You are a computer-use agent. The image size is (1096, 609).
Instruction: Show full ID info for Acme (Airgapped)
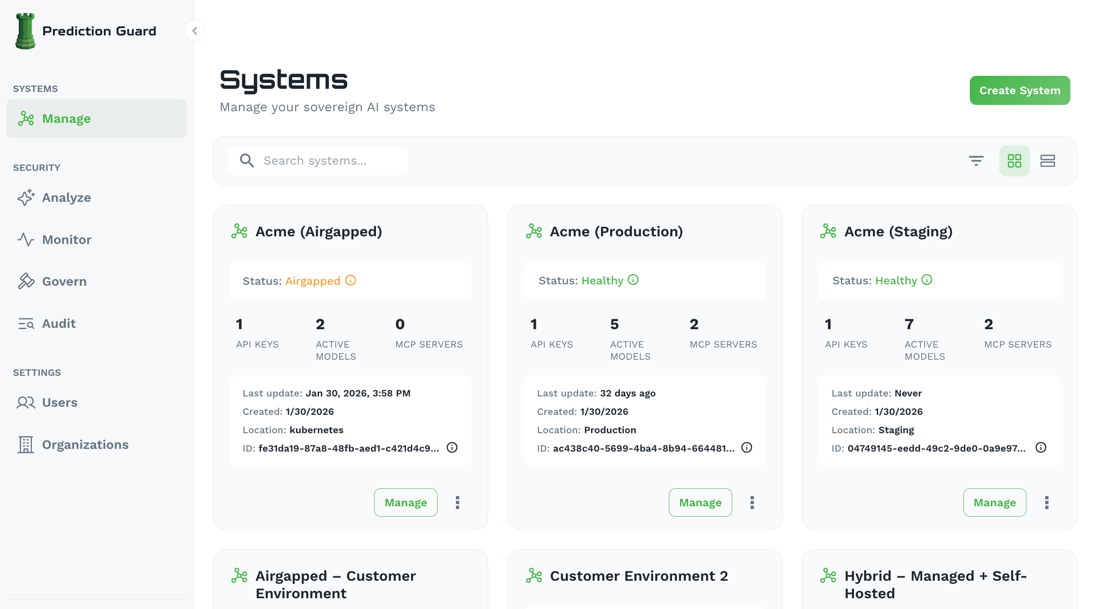[452, 447]
